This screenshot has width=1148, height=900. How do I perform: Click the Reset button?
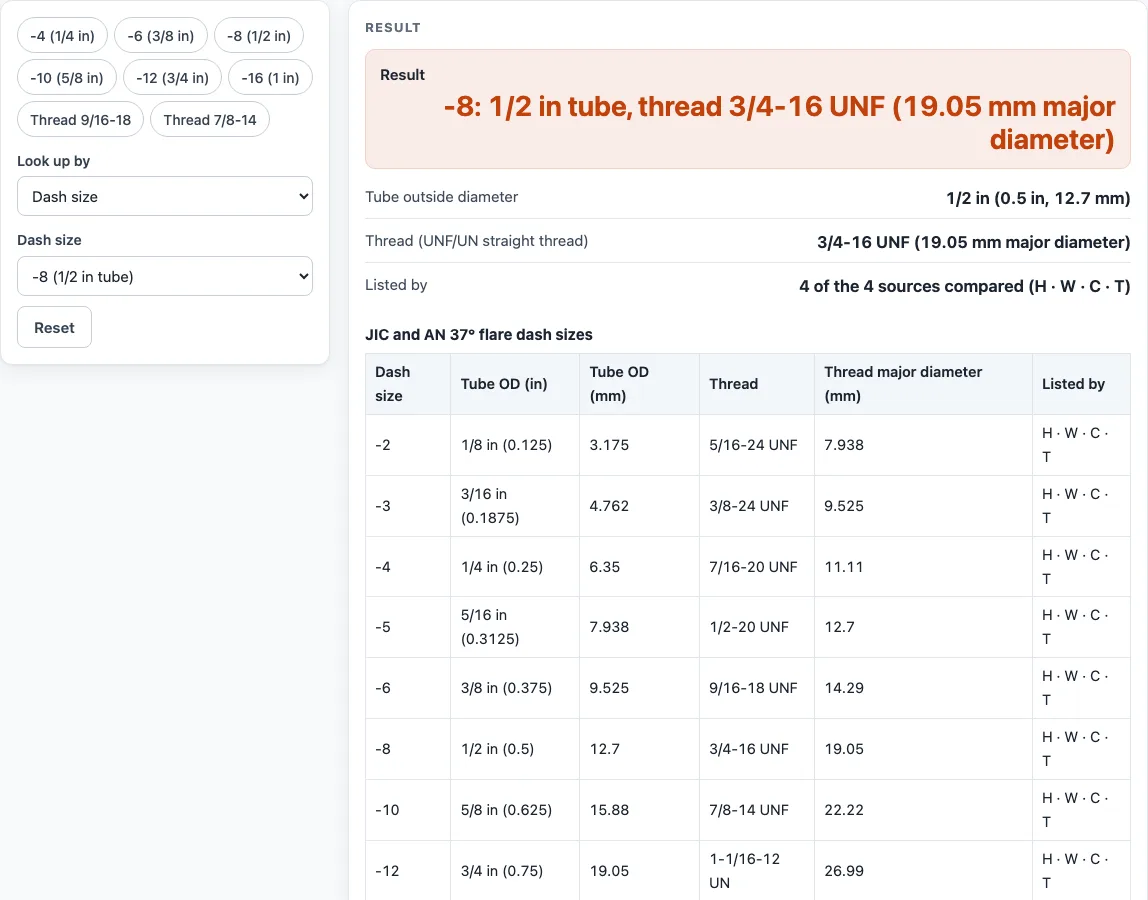tap(54, 327)
